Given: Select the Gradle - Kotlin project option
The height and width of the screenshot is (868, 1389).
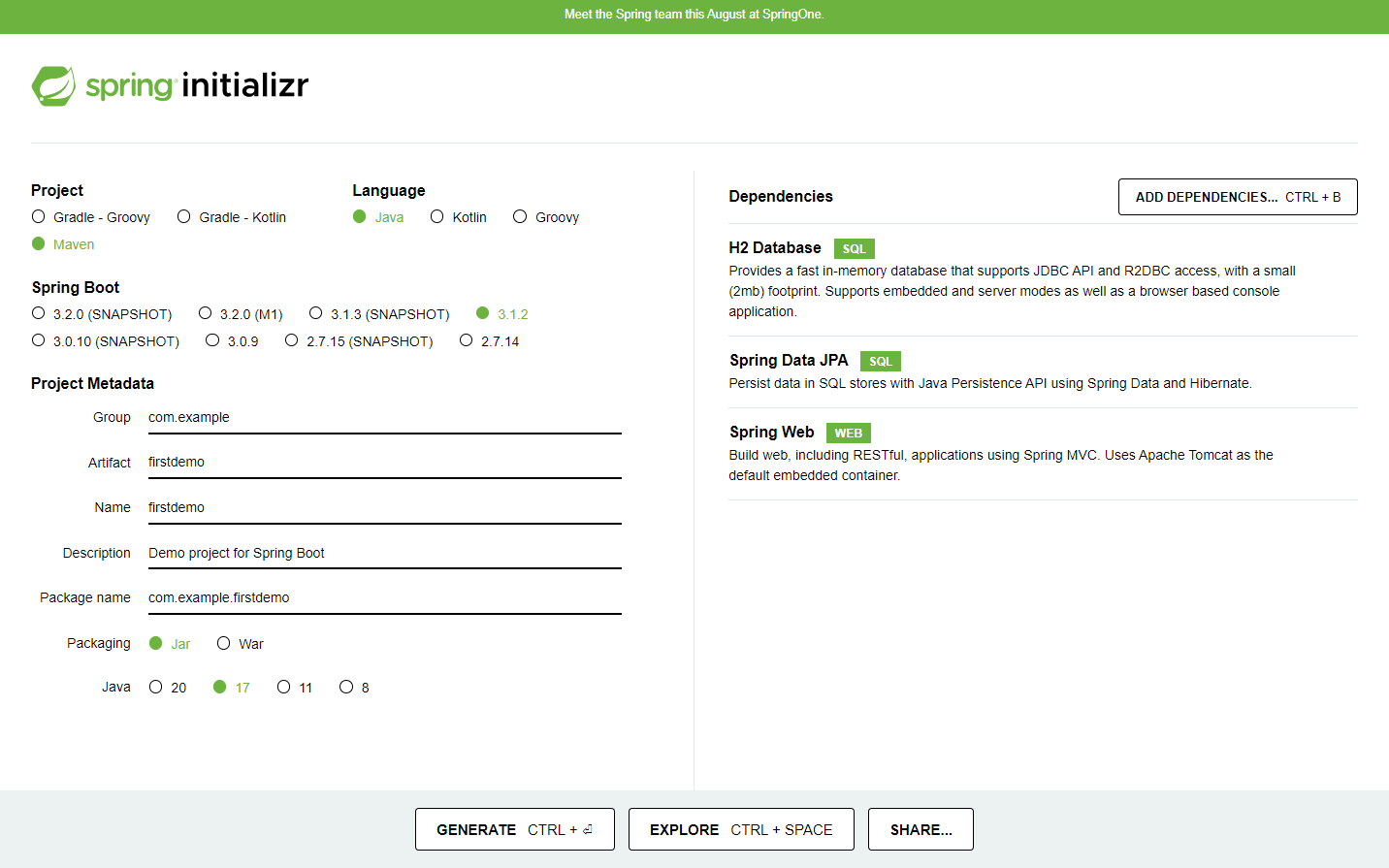Looking at the screenshot, I should coord(232,217).
